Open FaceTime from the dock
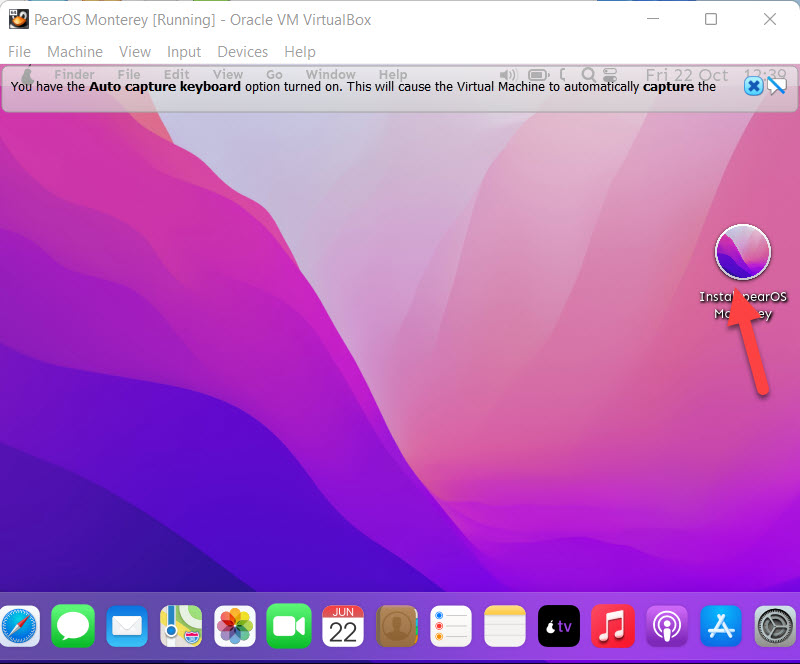The width and height of the screenshot is (800, 664). click(x=289, y=626)
